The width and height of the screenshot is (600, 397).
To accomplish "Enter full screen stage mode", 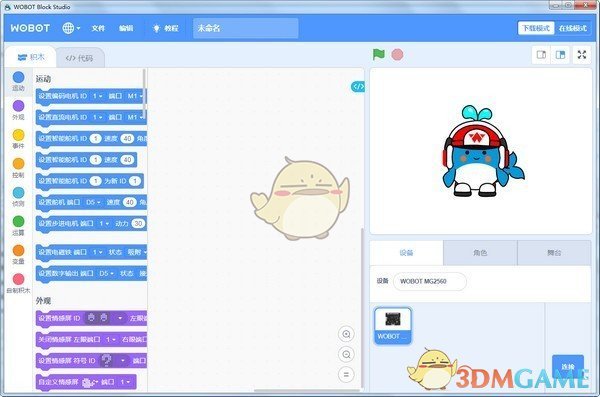I will click(582, 55).
